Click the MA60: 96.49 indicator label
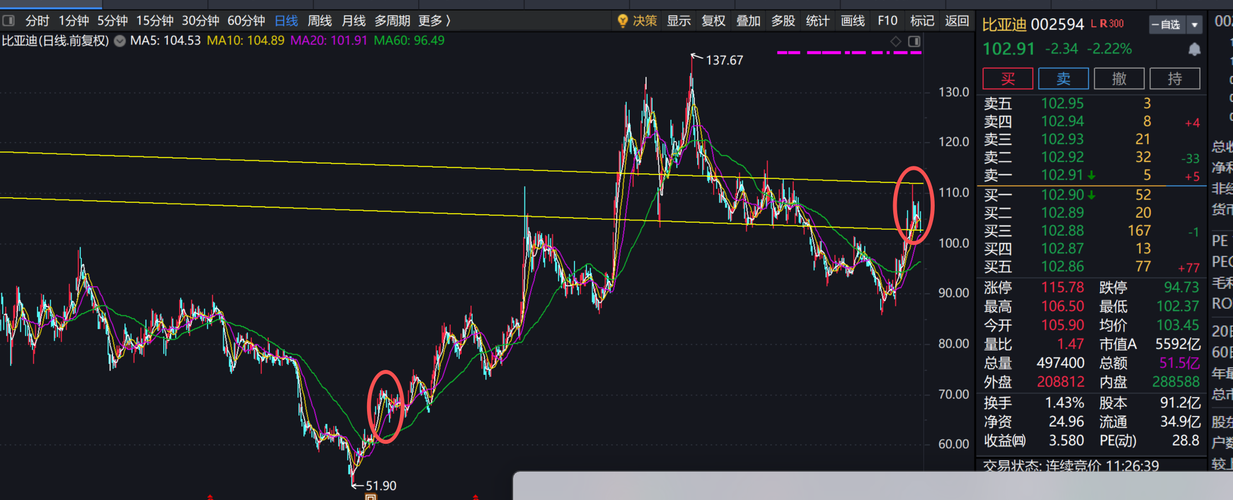The width and height of the screenshot is (1233, 500). pos(408,40)
